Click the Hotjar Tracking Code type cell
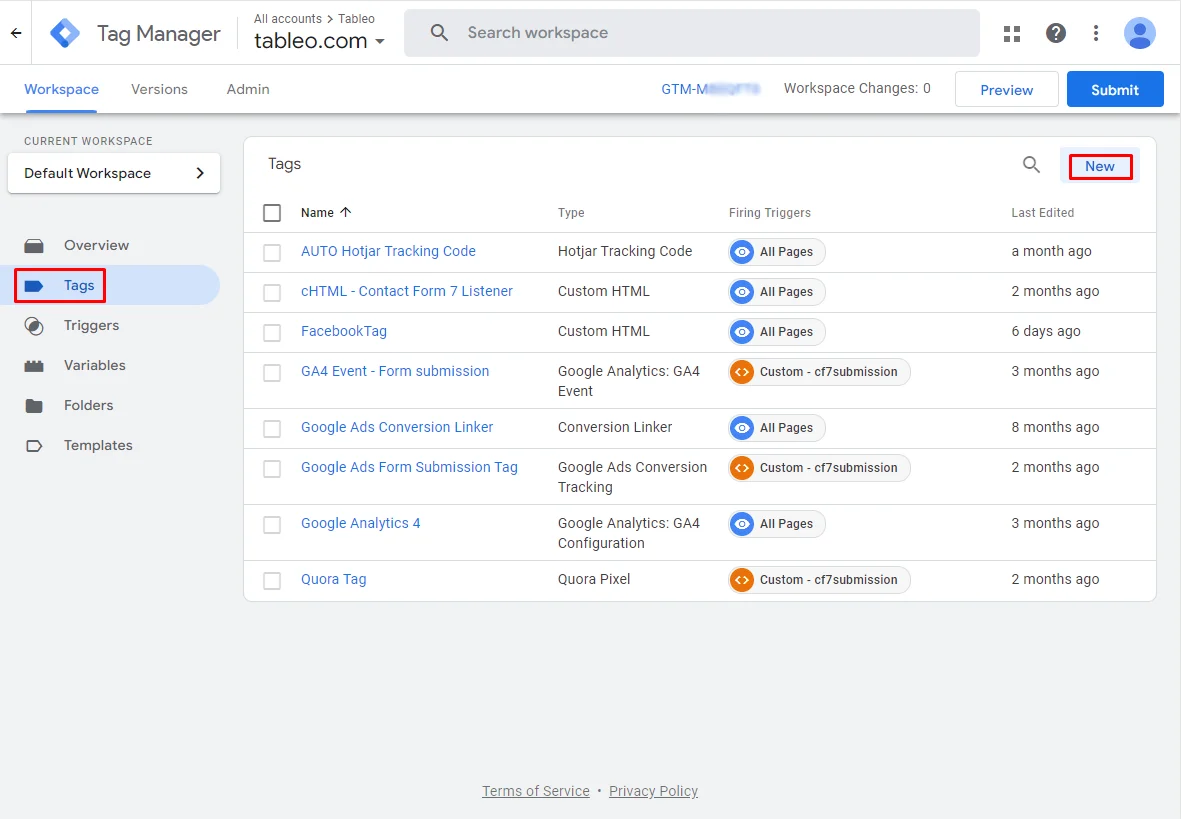 point(624,252)
